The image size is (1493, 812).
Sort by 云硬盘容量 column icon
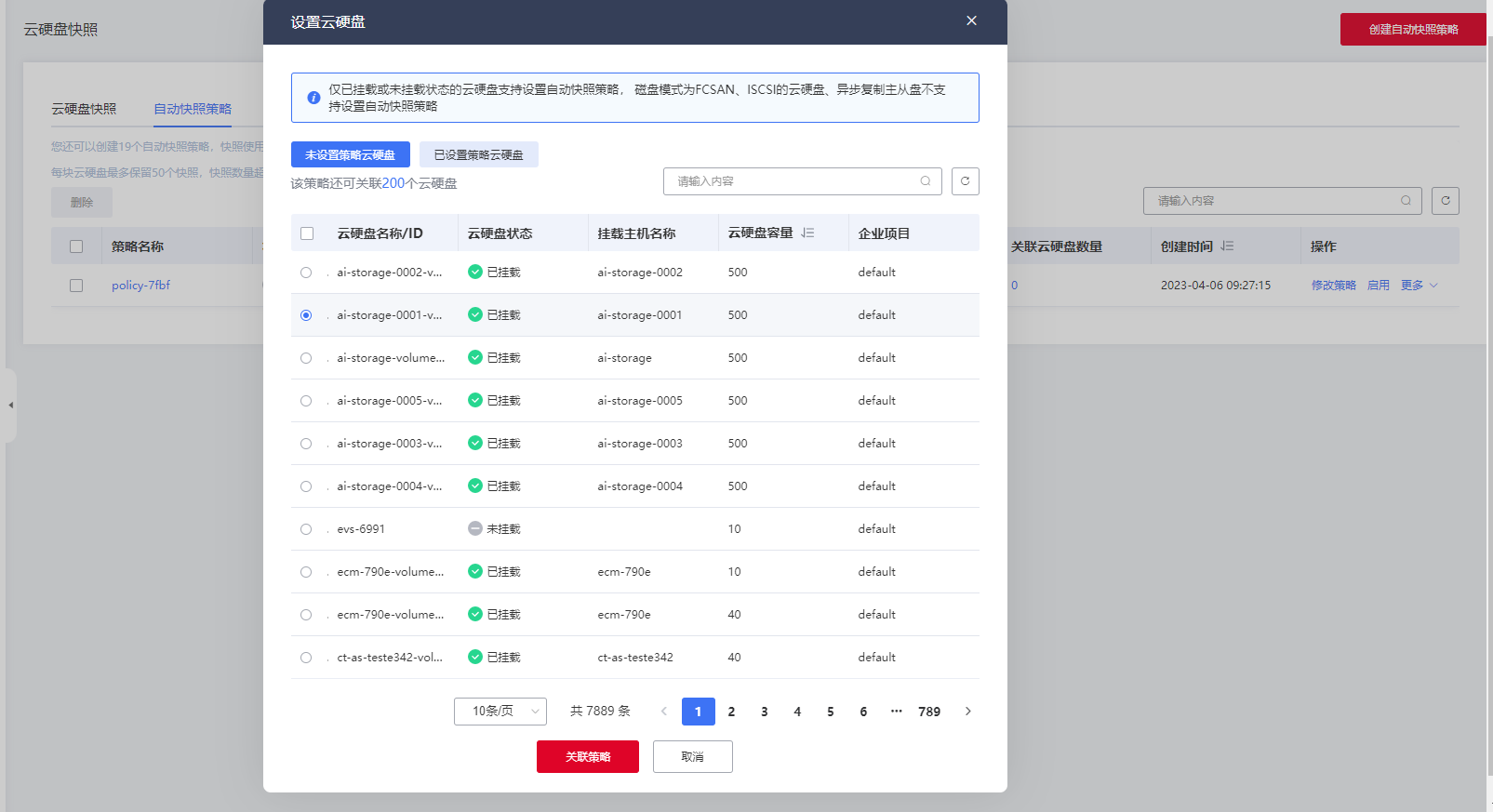tap(807, 233)
